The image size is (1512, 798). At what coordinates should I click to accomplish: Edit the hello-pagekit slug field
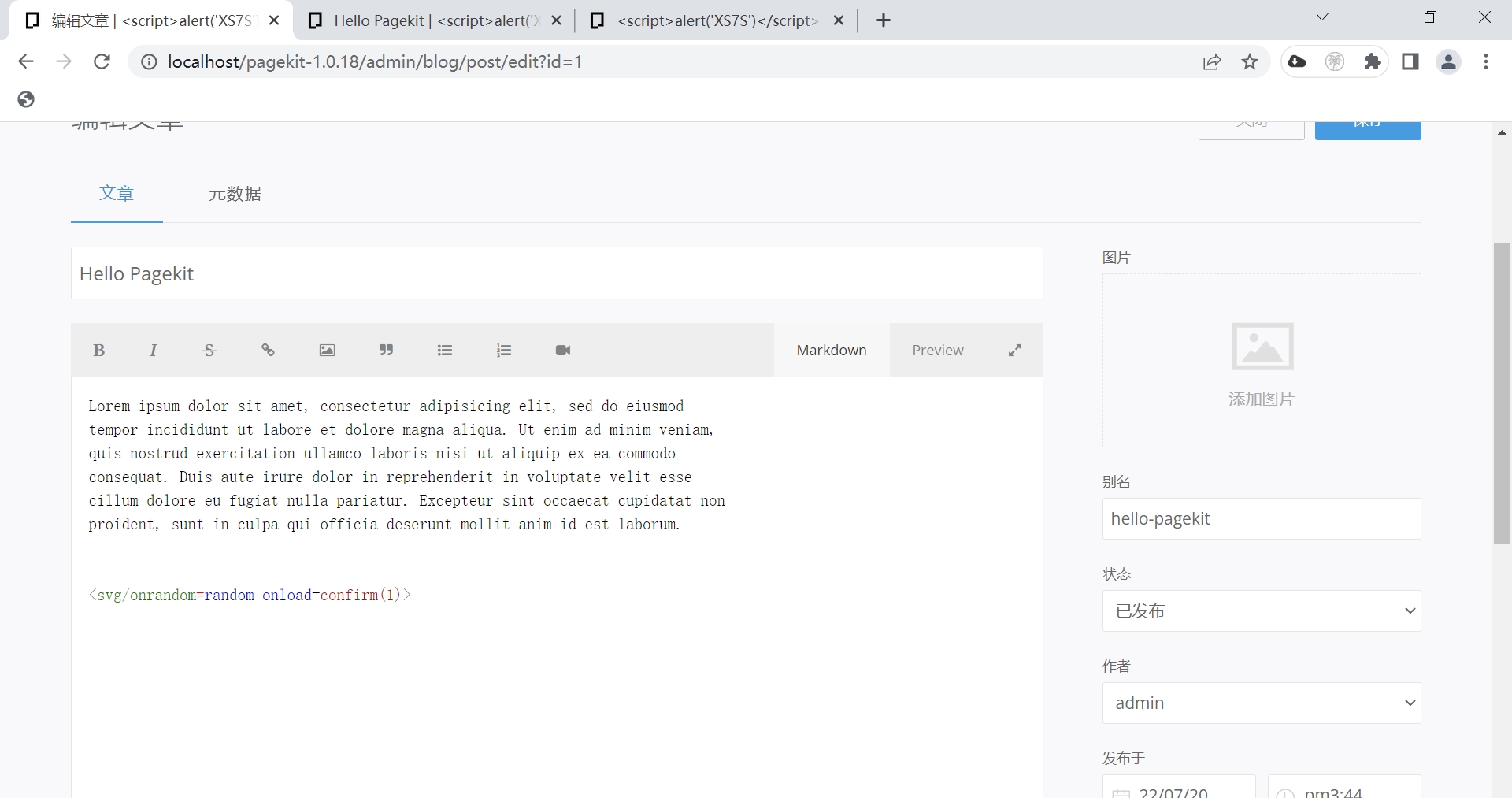click(1262, 518)
